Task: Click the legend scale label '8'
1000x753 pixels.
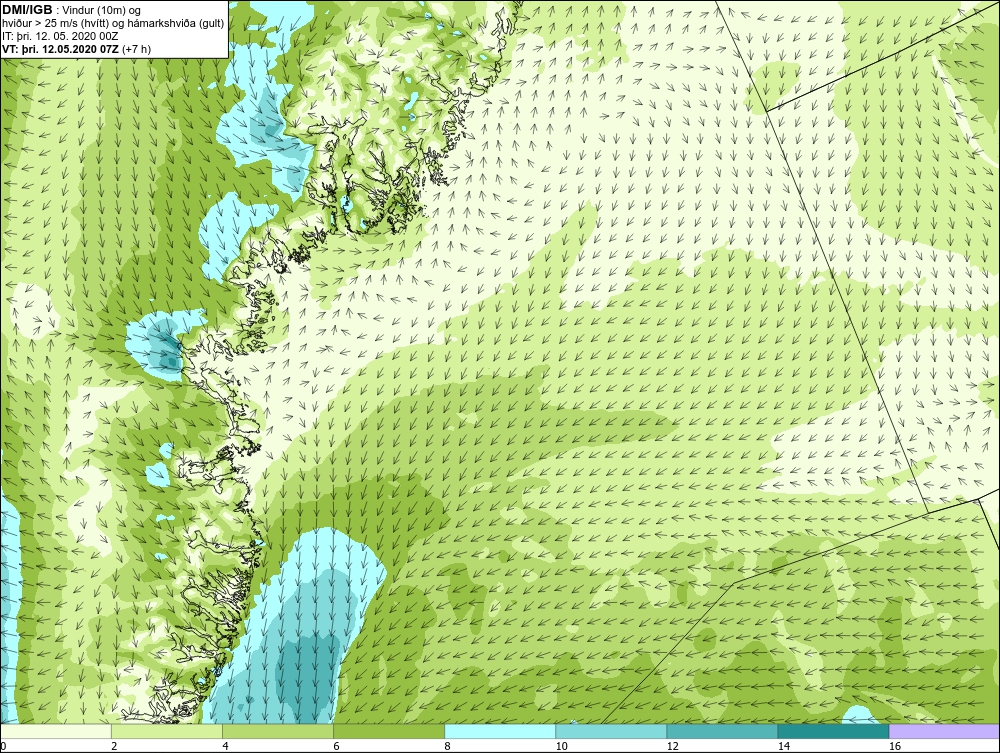Action: 446,746
